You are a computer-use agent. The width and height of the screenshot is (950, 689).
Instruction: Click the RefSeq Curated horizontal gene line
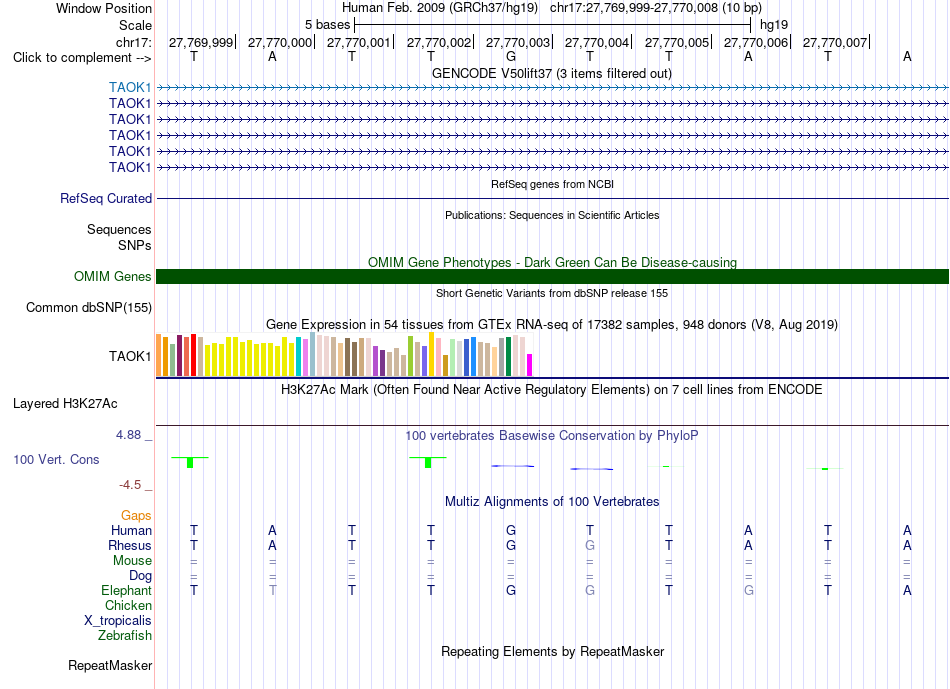tap(552, 198)
